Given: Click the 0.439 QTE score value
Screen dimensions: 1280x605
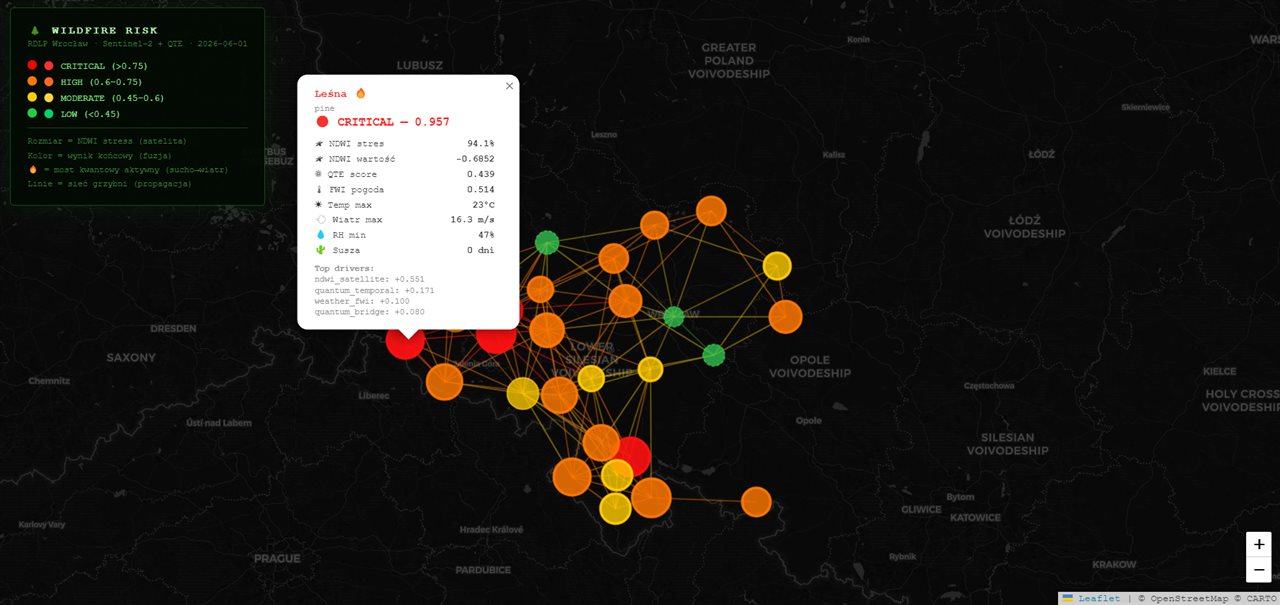Looking at the screenshot, I should point(481,174).
